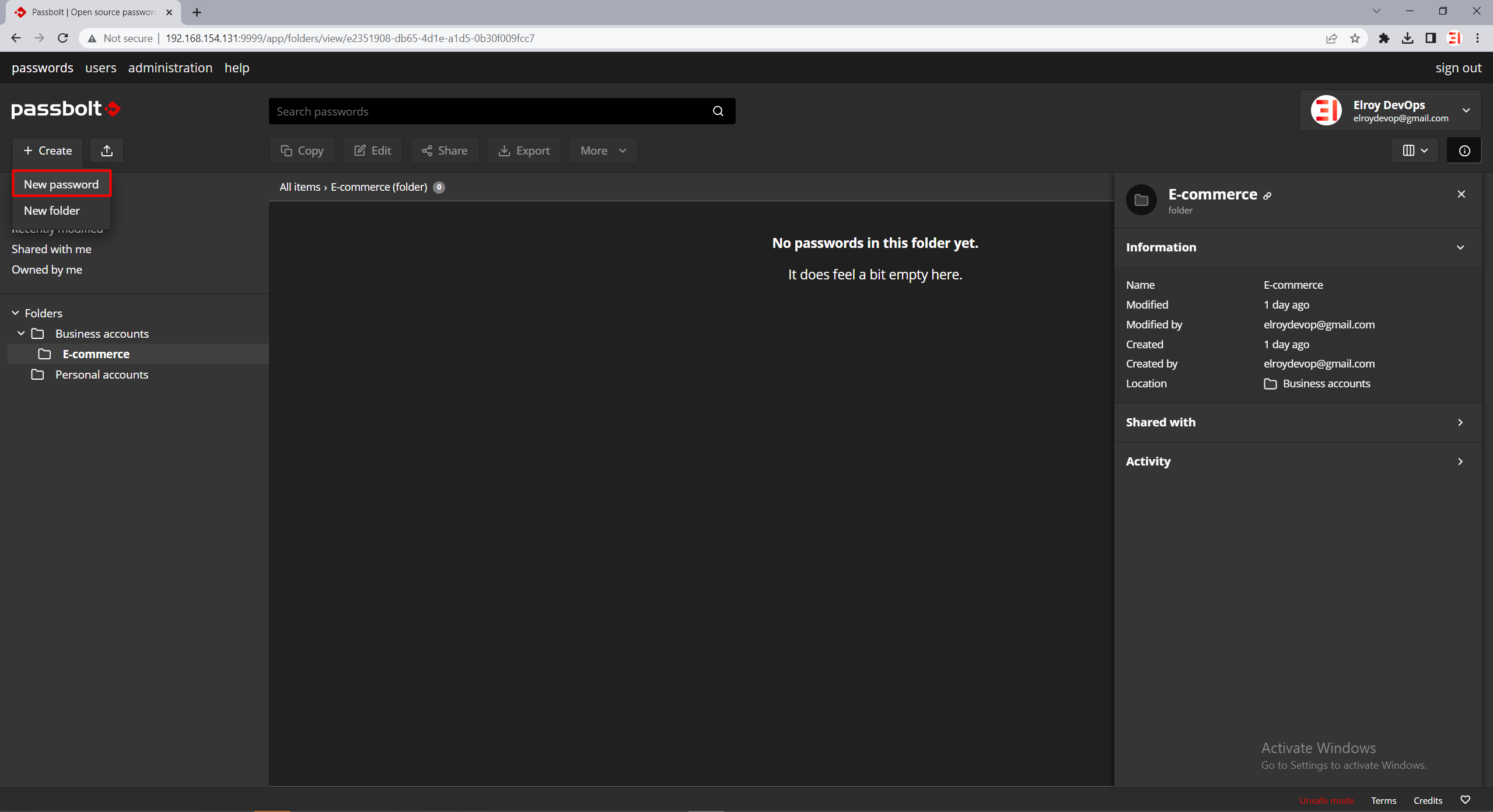The width and height of the screenshot is (1493, 812).
Task: Go back to previous page
Action: point(16,38)
